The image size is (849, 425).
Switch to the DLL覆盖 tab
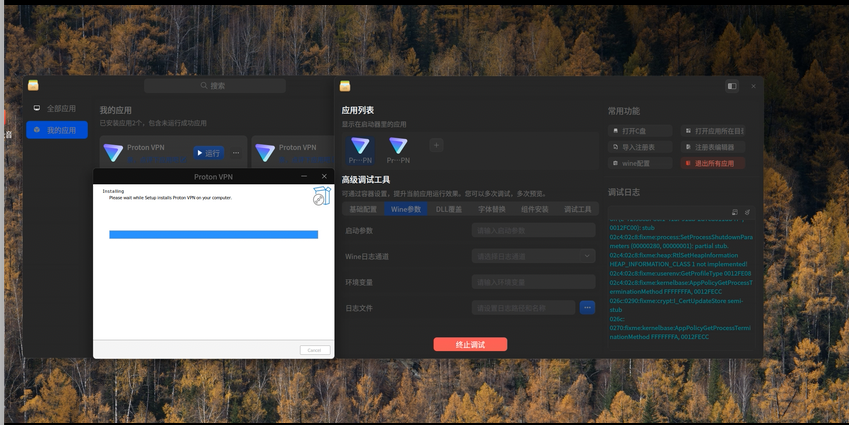[449, 209]
